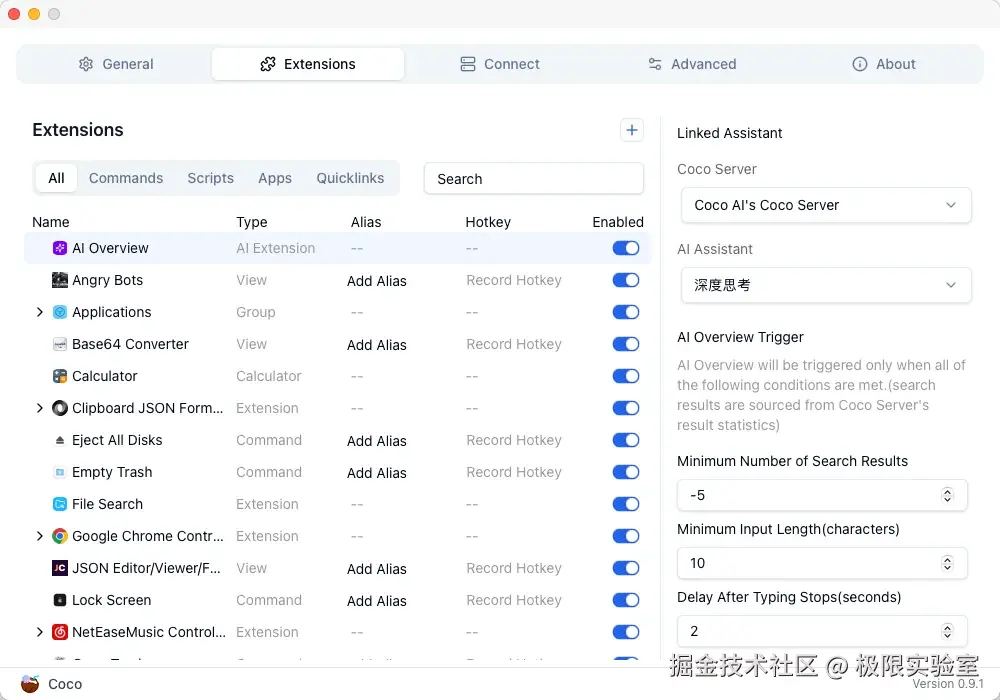1000x700 pixels.
Task: Switch to the Advanced tab
Action: click(x=692, y=64)
